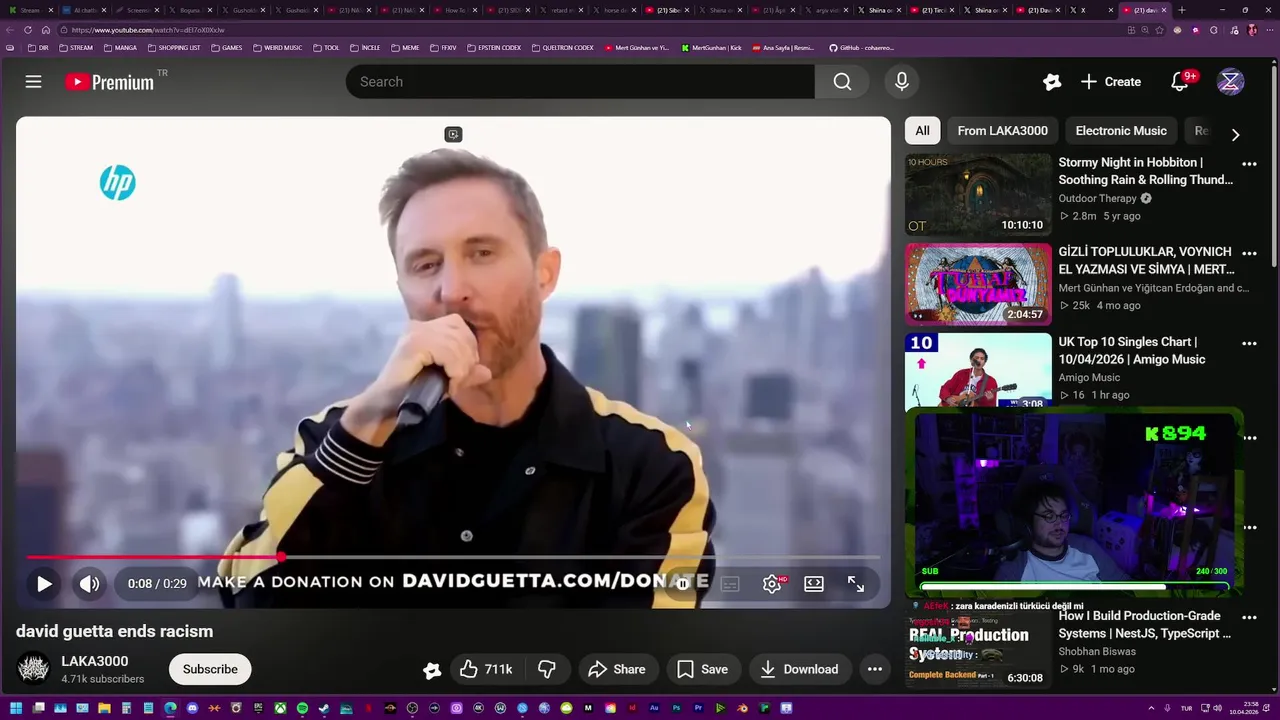
Task: Open more actions ellipsis under video
Action: (x=874, y=669)
